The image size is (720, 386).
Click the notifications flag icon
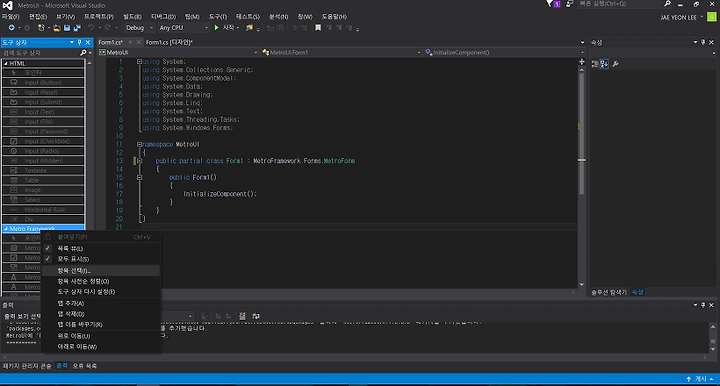tap(550, 4)
